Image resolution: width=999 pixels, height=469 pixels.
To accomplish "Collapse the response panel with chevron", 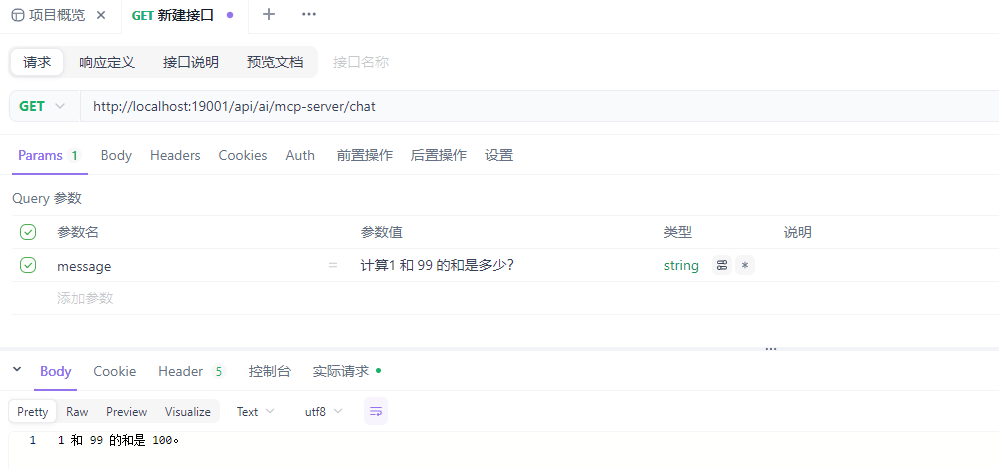I will (17, 370).
